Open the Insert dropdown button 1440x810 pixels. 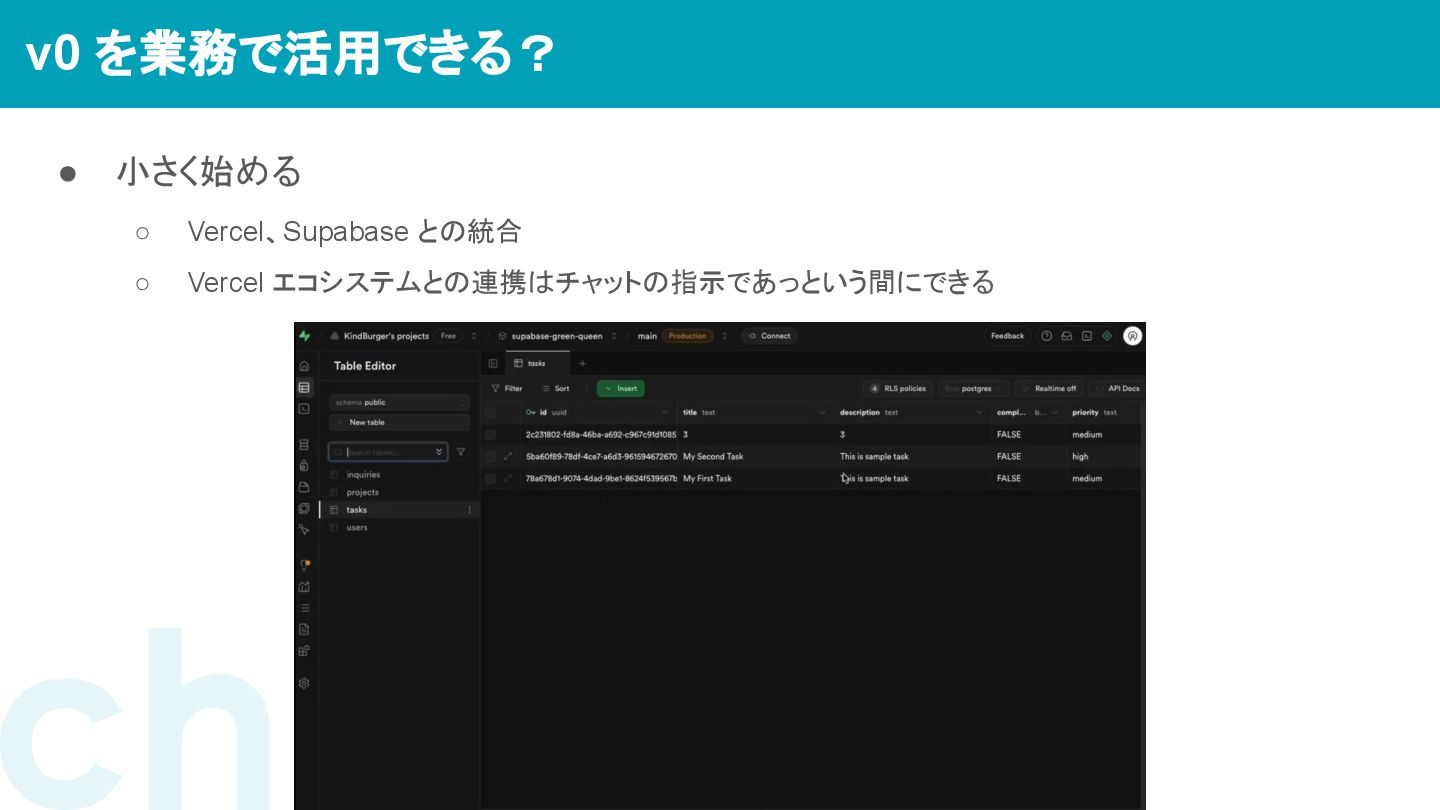coord(621,388)
